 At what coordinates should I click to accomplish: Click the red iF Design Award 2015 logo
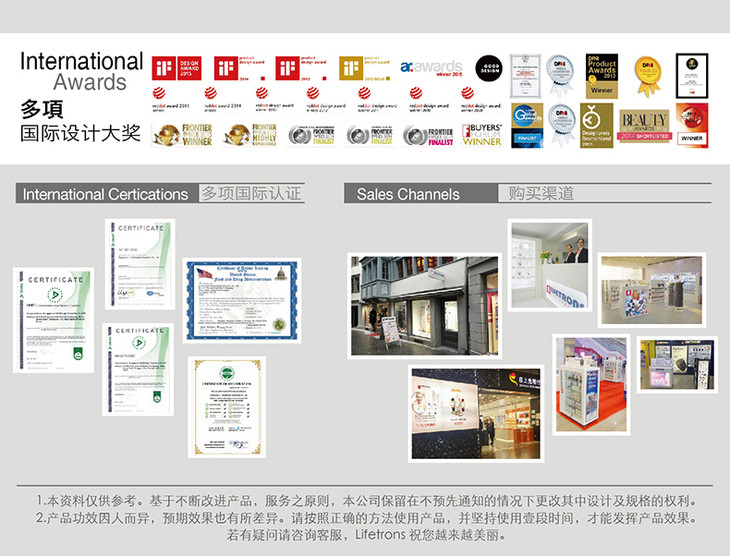coord(176,68)
